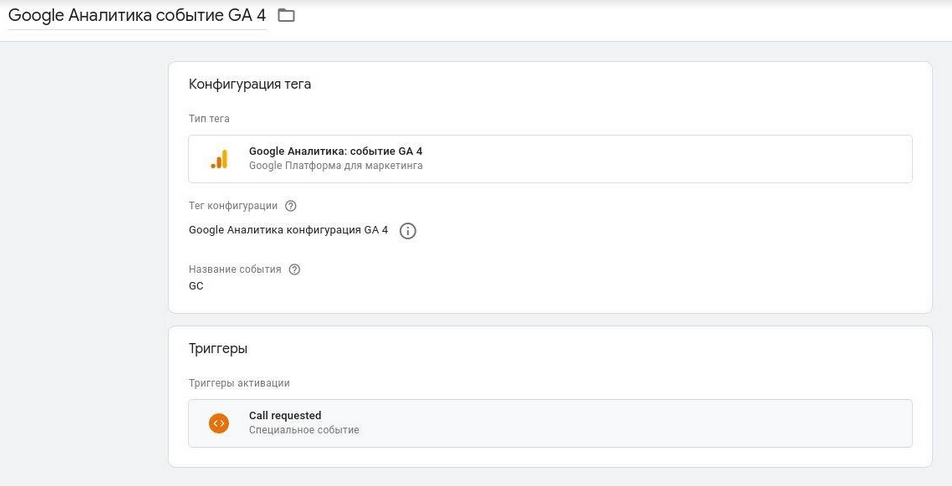Click the Google Analytics bar chart icon
This screenshot has width=952, height=486.
pyautogui.click(x=219, y=159)
